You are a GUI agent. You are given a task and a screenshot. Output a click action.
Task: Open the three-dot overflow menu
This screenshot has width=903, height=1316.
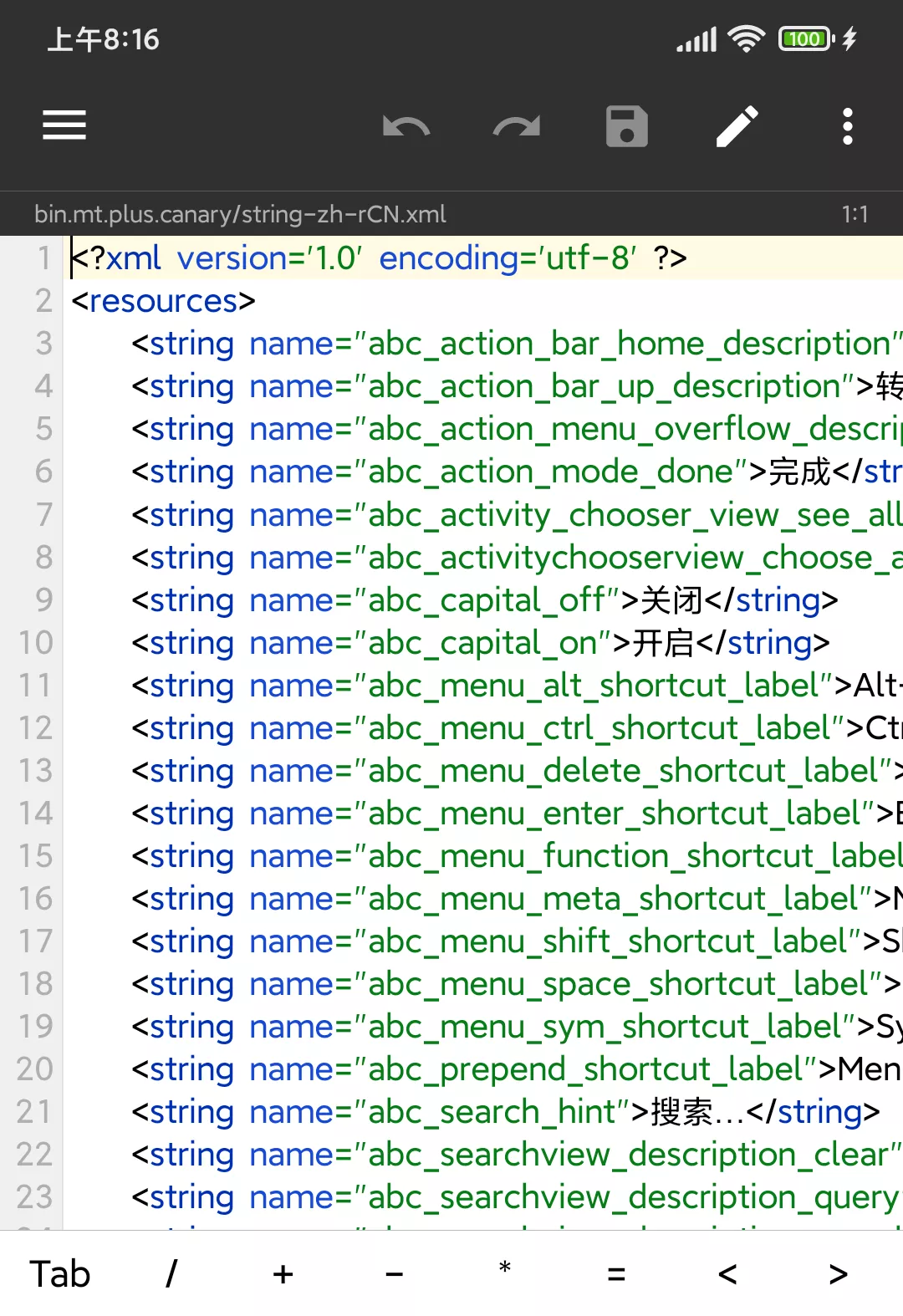pyautogui.click(x=847, y=127)
